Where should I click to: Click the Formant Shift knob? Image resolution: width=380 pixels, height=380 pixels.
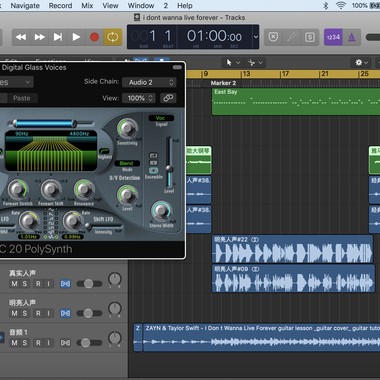point(51,189)
